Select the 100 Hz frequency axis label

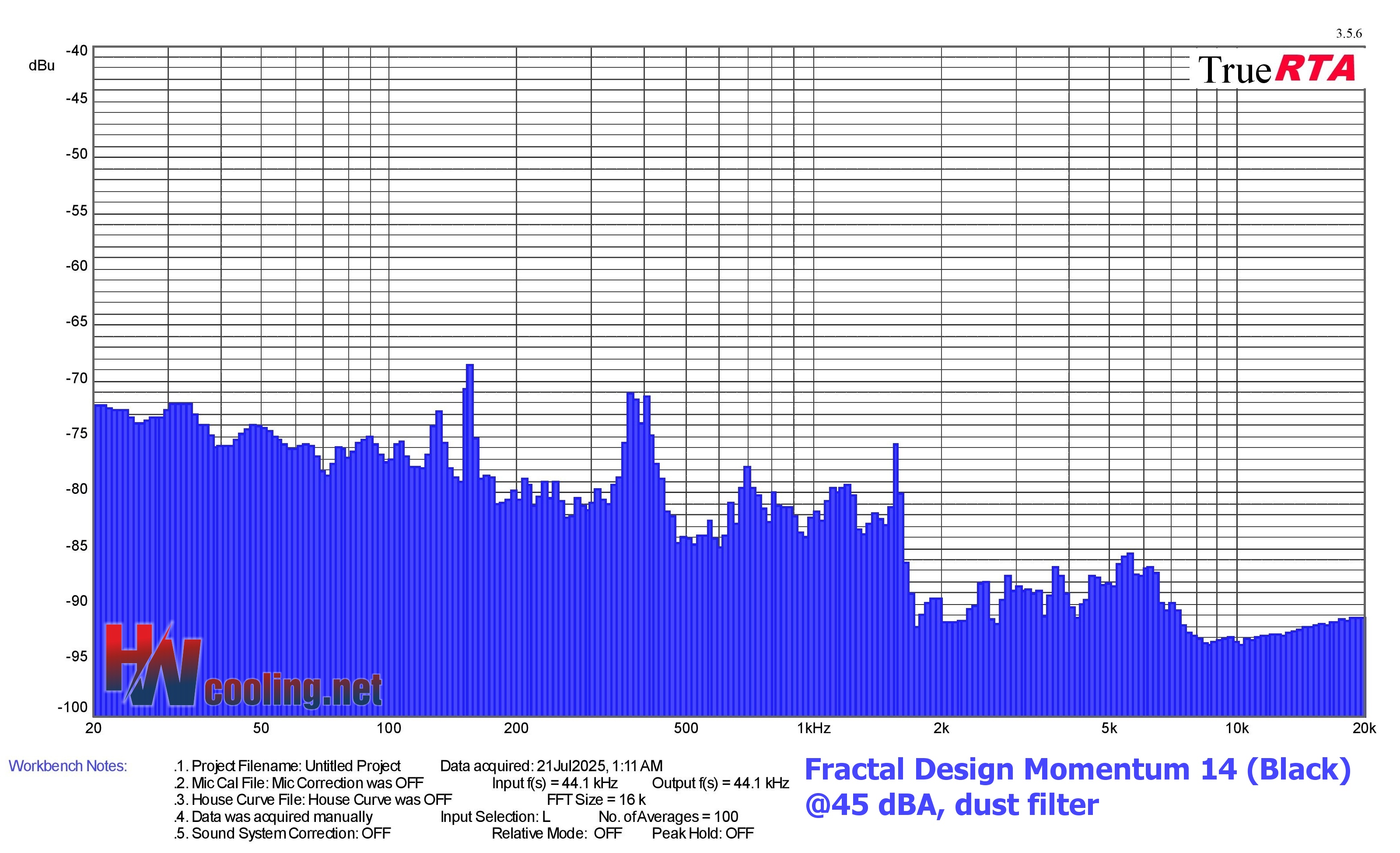[388, 728]
